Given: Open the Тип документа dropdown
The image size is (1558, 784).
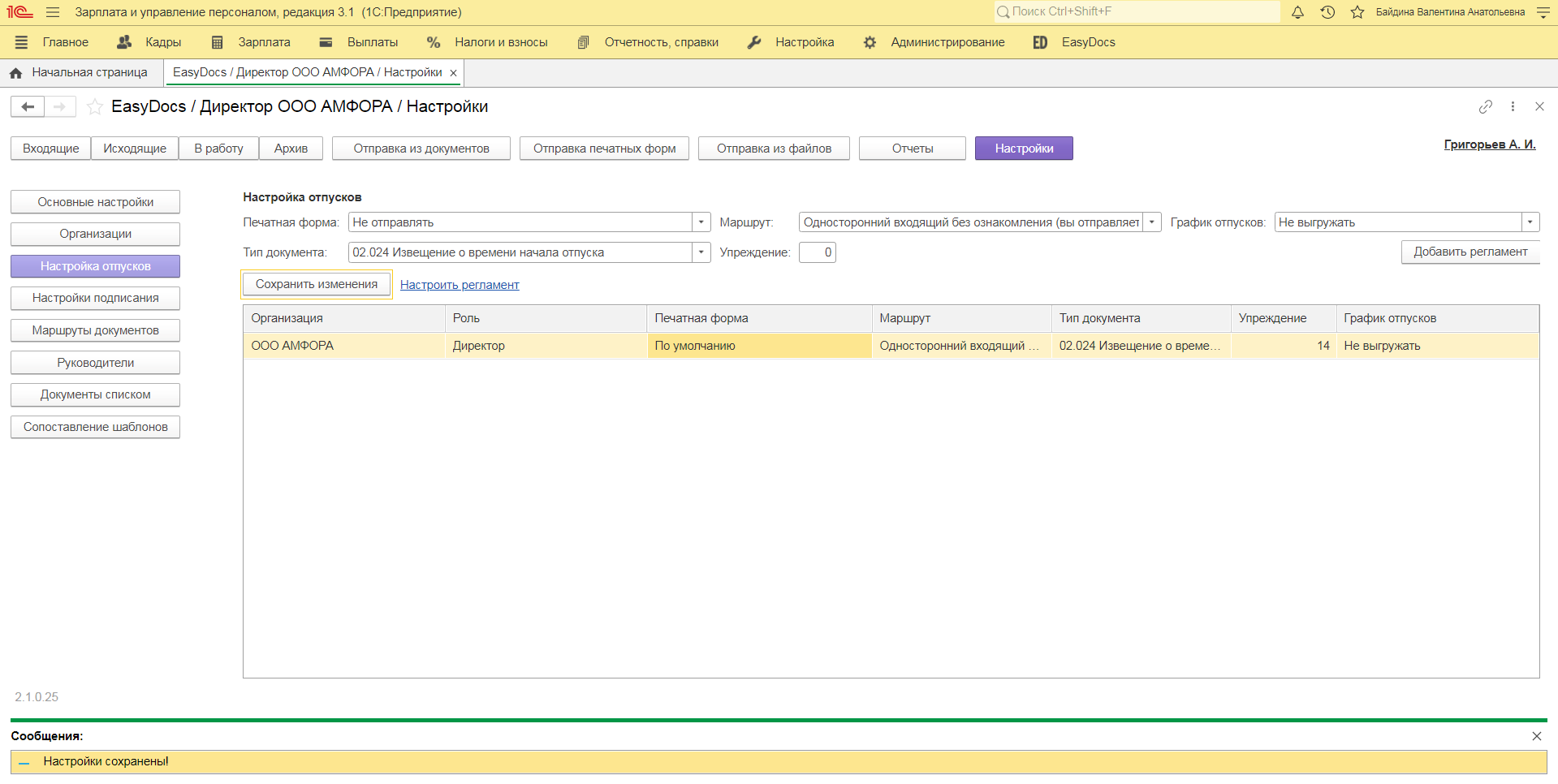Looking at the screenshot, I should click(x=701, y=252).
